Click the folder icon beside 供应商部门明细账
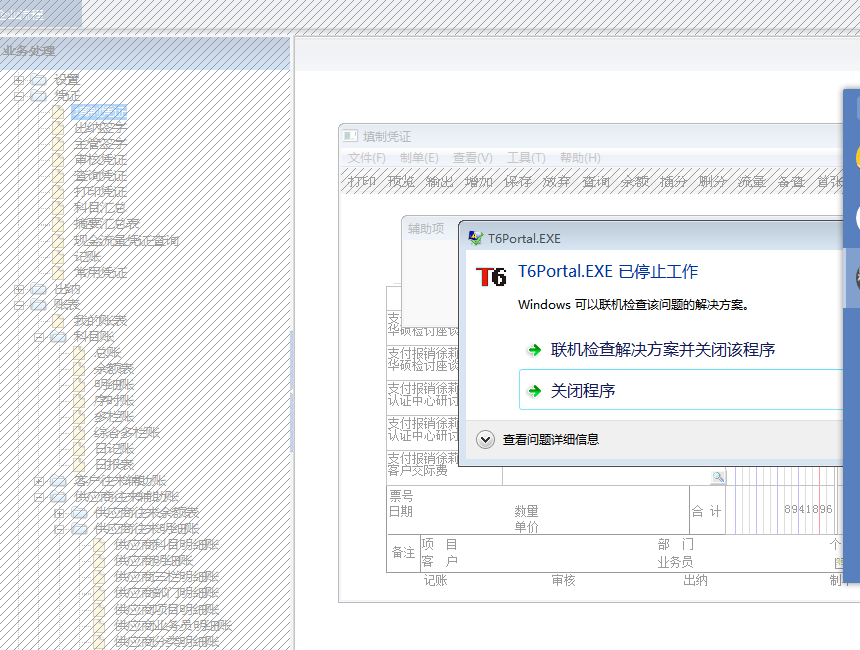Image resolution: width=860 pixels, height=650 pixels. pyautogui.click(x=99, y=593)
